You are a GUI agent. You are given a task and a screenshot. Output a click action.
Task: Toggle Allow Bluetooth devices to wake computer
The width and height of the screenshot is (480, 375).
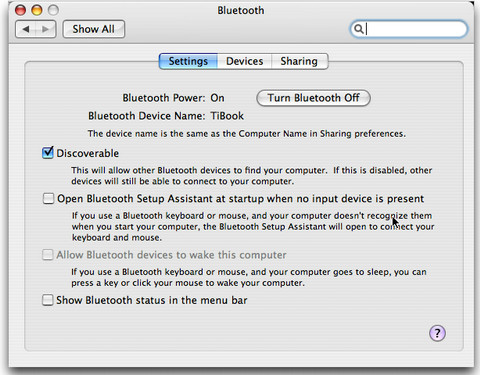click(x=47, y=255)
